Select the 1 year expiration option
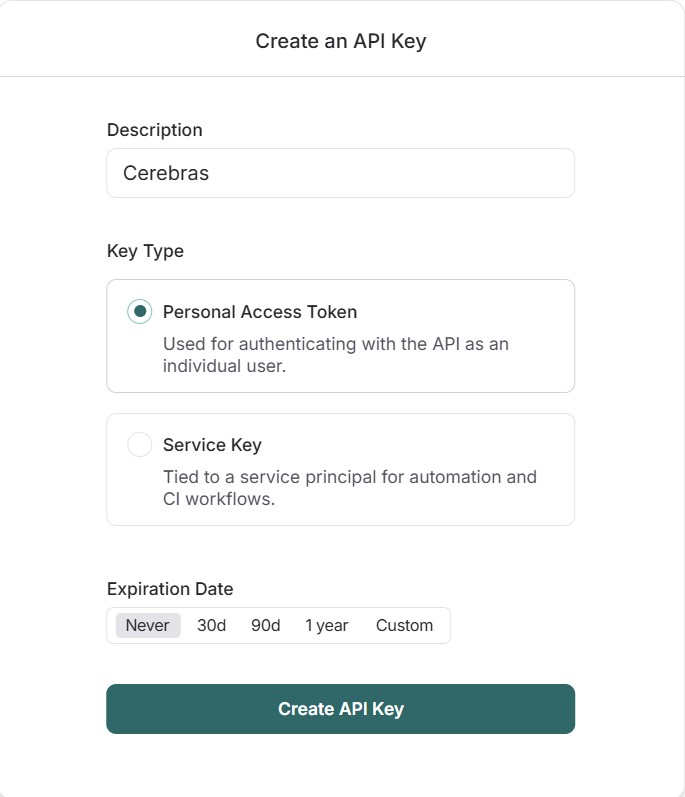Viewport: 685px width, 797px height. [x=327, y=625]
